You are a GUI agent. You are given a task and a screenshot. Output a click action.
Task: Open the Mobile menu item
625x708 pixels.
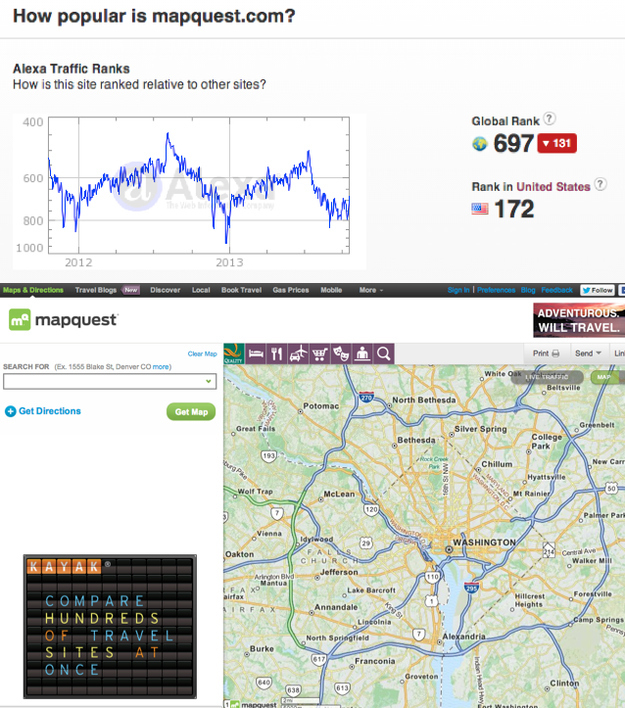[331, 290]
